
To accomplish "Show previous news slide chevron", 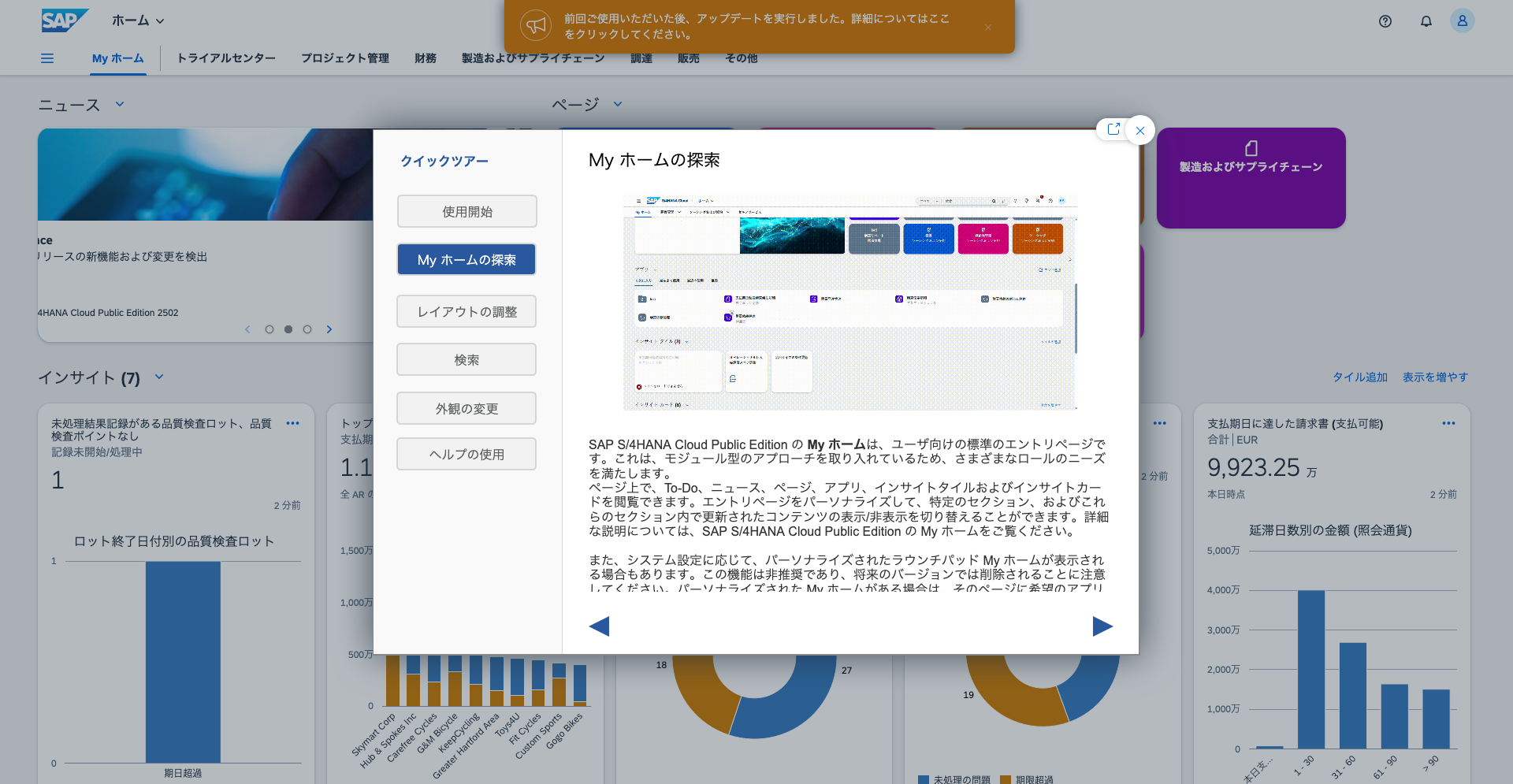I will click(x=247, y=329).
